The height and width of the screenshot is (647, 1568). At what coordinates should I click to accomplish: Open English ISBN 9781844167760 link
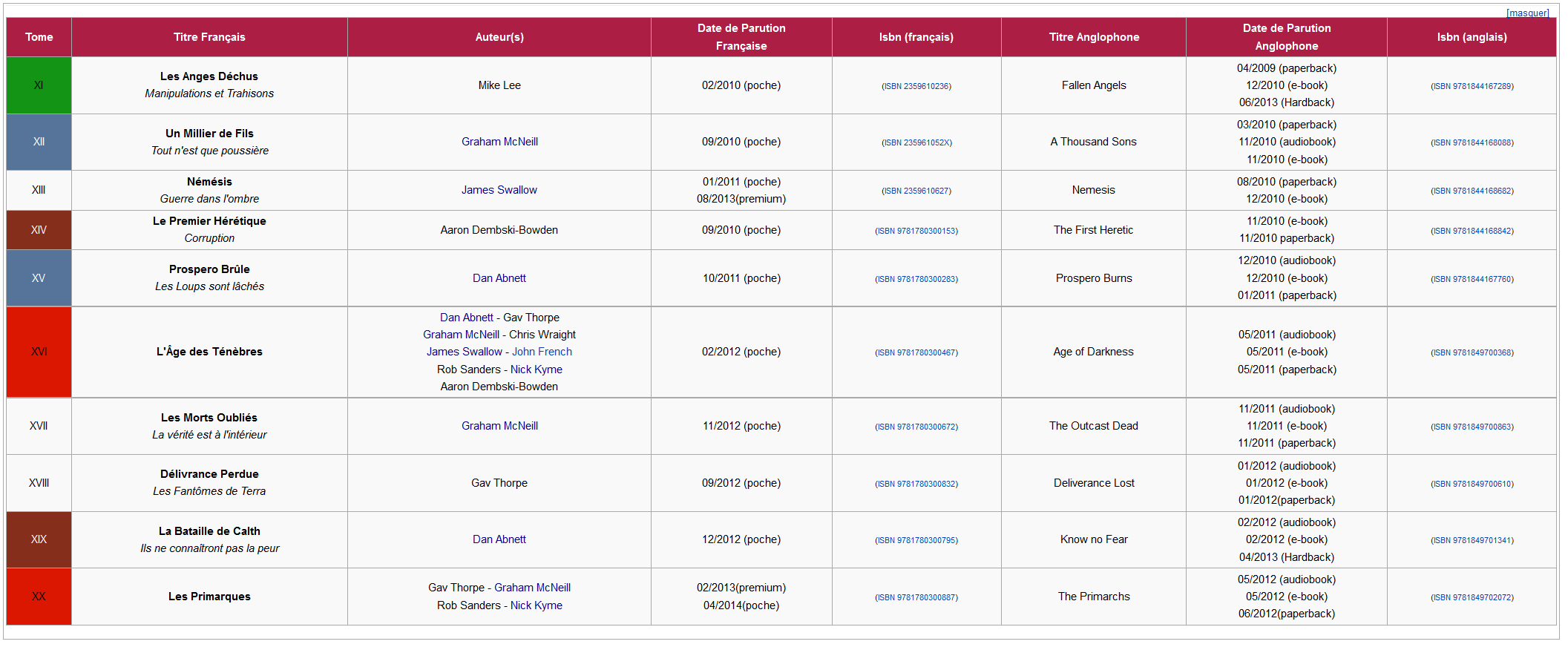pyautogui.click(x=1472, y=279)
